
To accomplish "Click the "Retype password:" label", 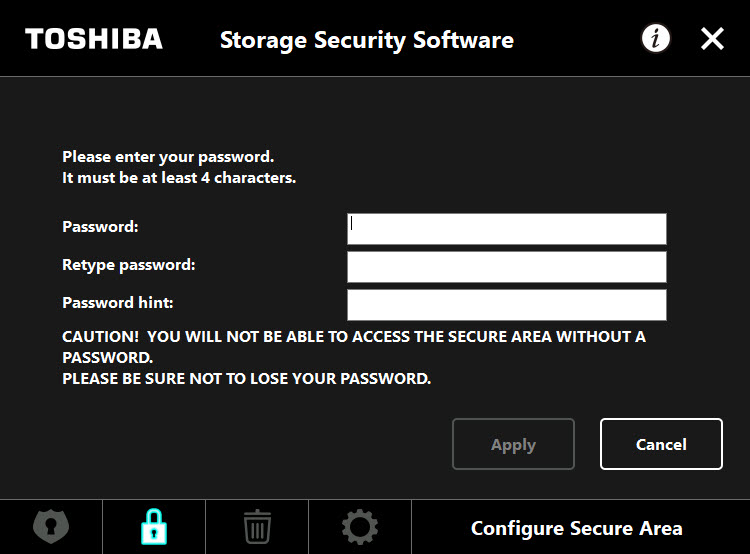I will tap(129, 265).
